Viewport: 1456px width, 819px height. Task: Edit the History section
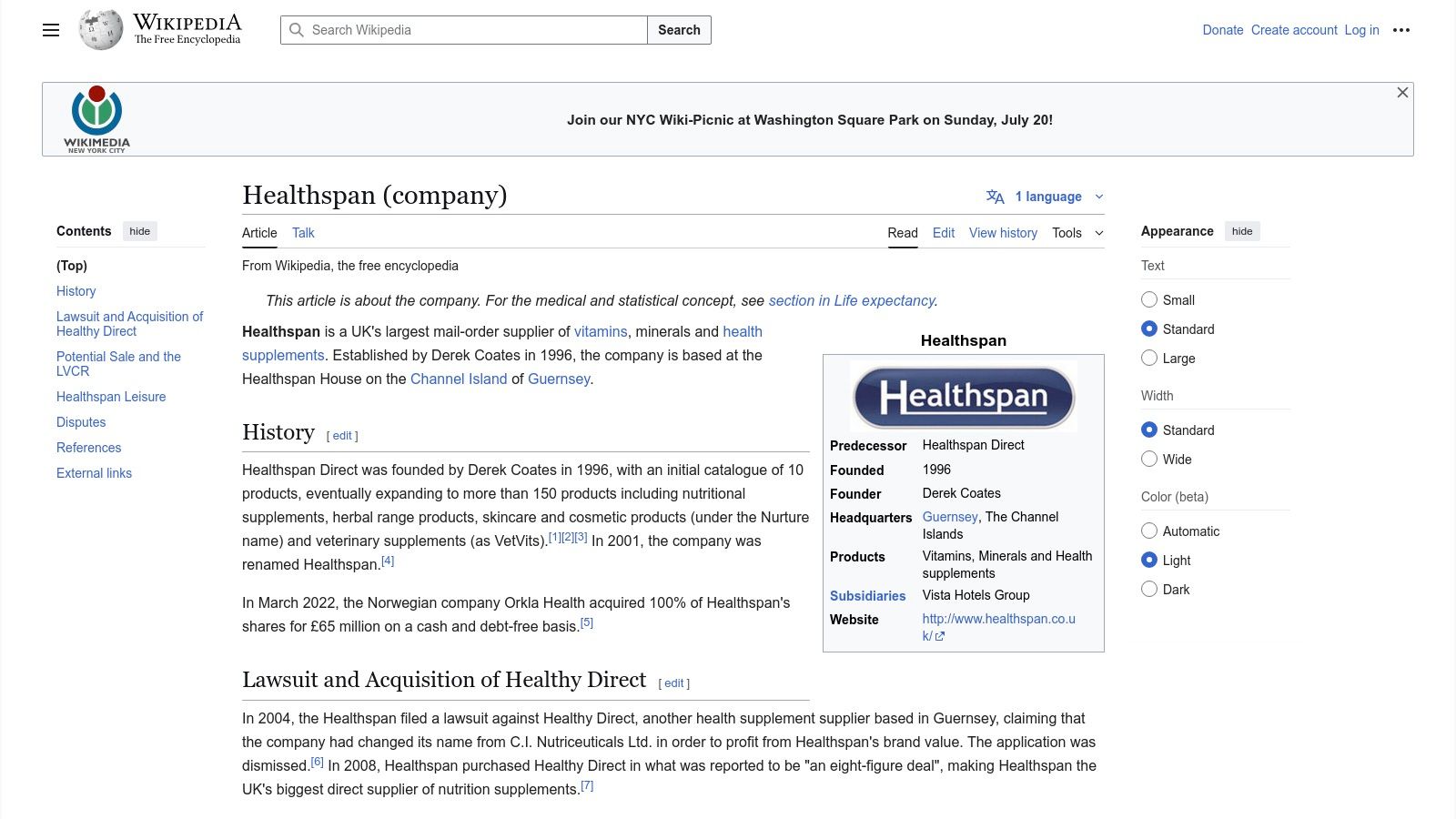point(342,436)
